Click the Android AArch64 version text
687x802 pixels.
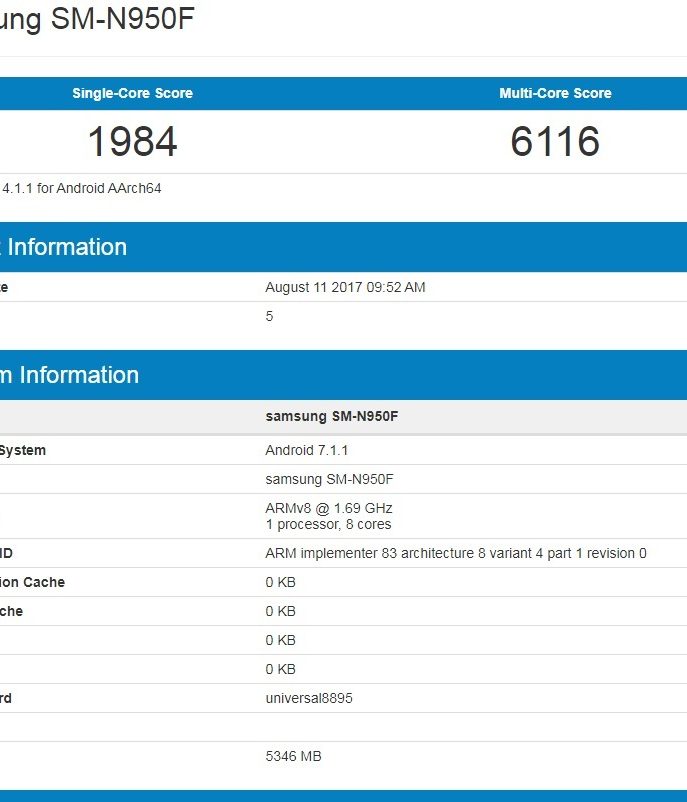(82, 188)
